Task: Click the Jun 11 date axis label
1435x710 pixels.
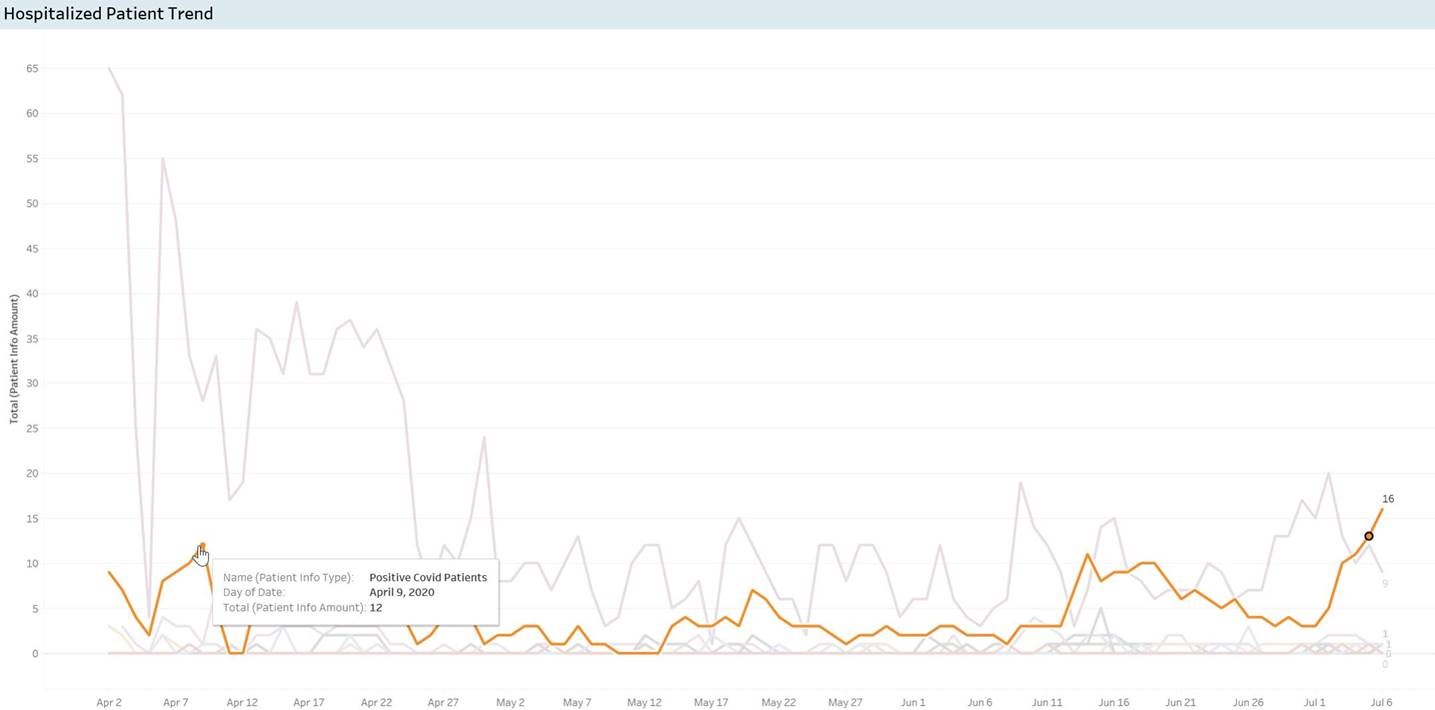Action: click(1047, 702)
